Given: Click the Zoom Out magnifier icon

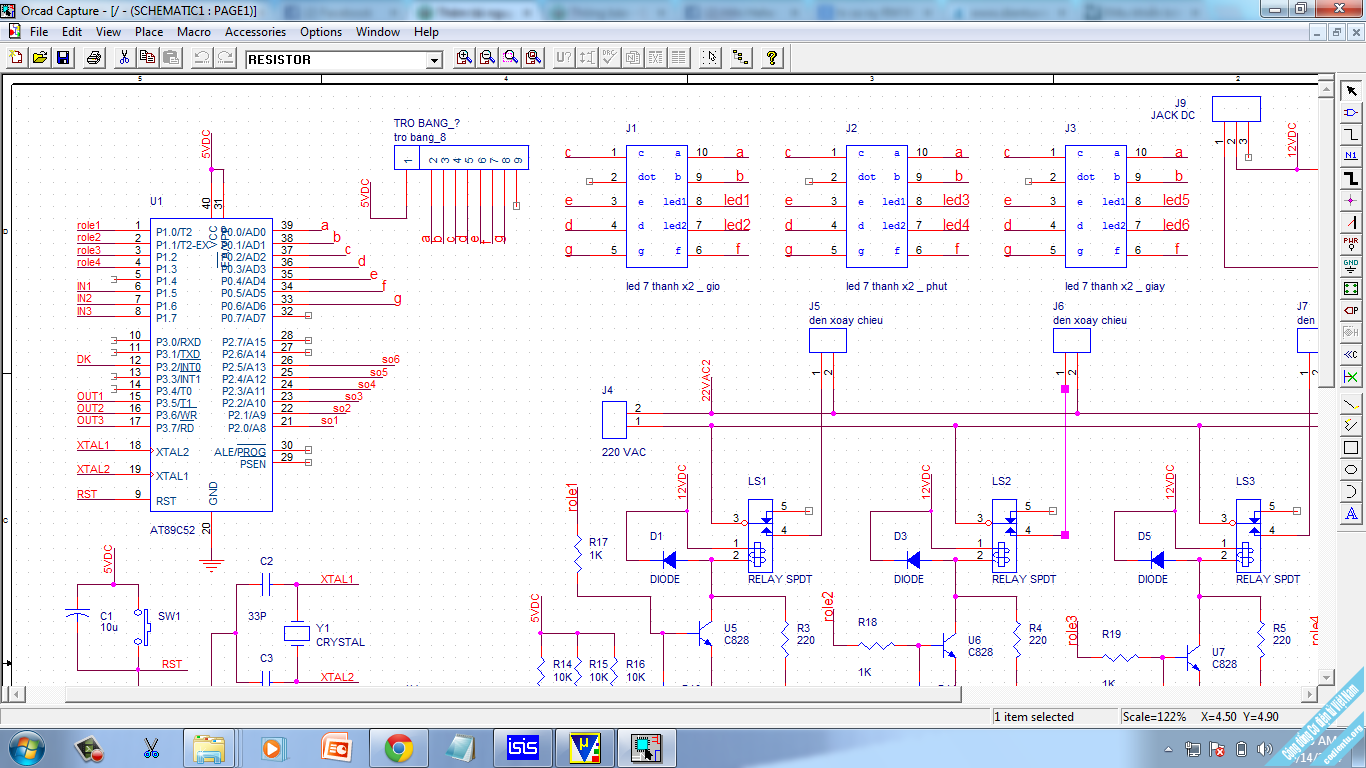Looking at the screenshot, I should [487, 58].
